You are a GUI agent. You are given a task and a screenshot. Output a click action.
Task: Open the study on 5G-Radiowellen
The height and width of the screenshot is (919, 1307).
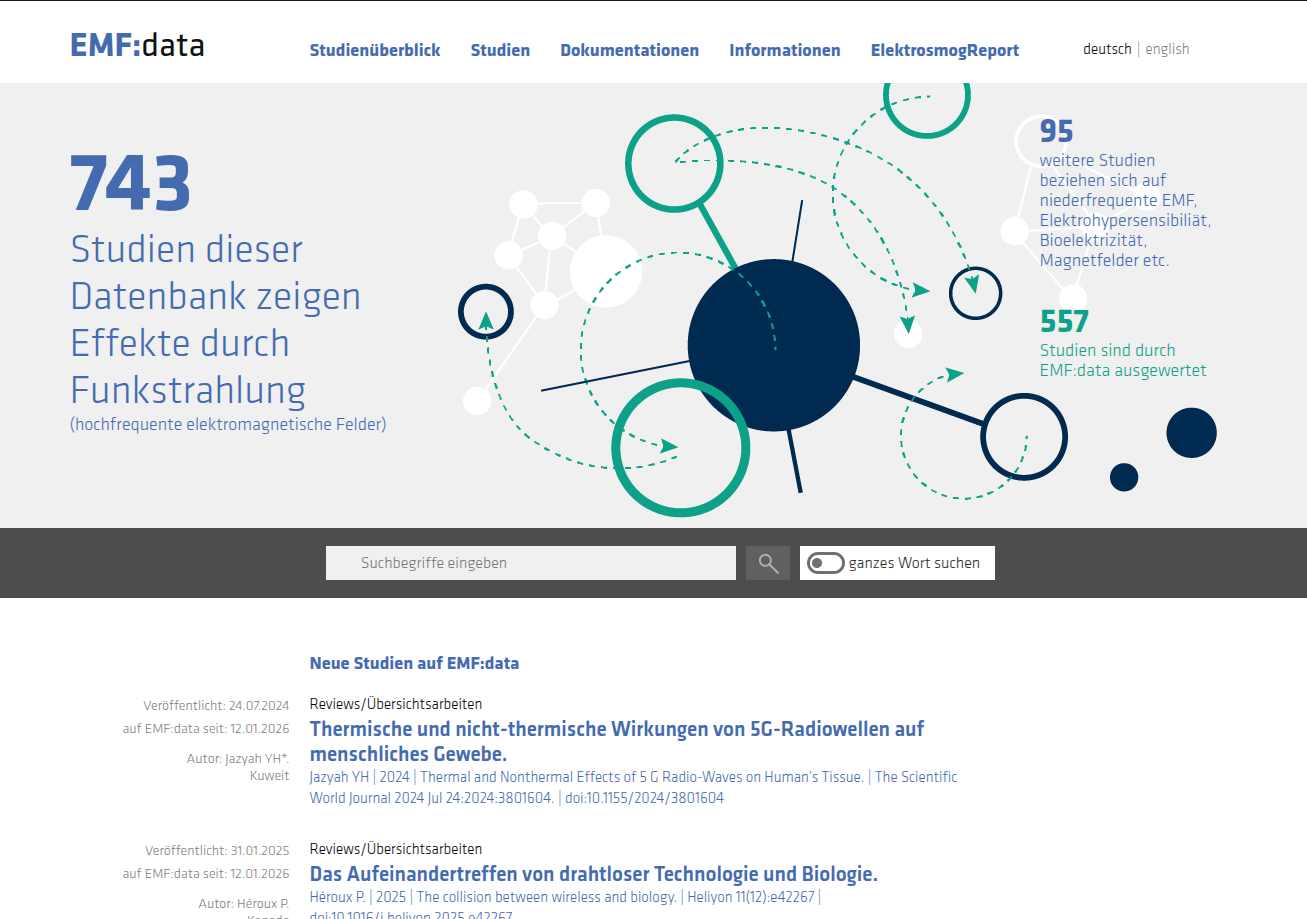click(617, 741)
